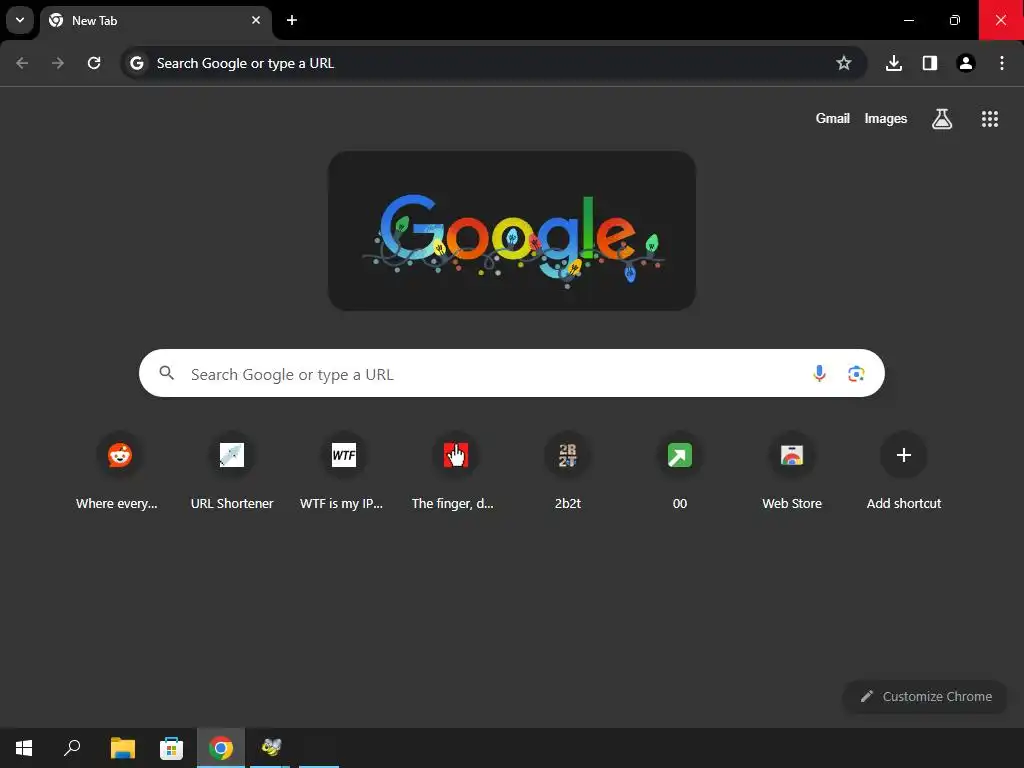
Task: Focus the Google search box
Action: 512,373
